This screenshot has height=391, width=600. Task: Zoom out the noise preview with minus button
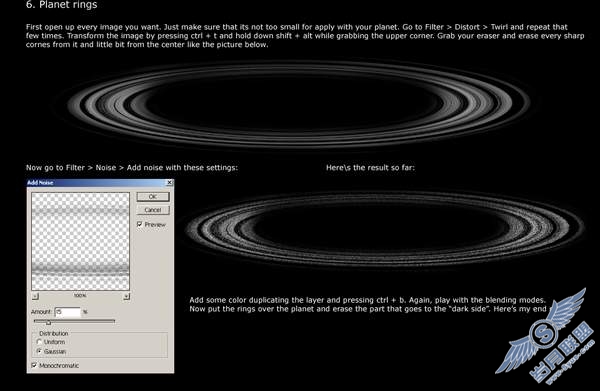click(35, 296)
